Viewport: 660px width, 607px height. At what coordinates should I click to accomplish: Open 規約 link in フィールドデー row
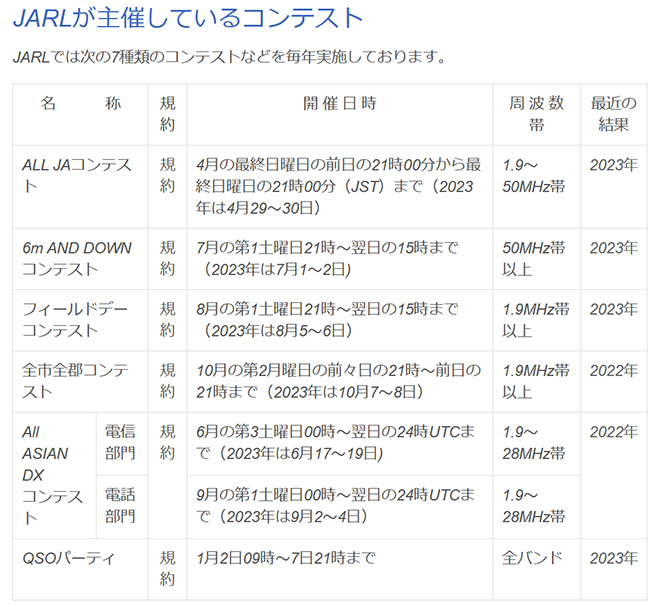pyautogui.click(x=167, y=320)
